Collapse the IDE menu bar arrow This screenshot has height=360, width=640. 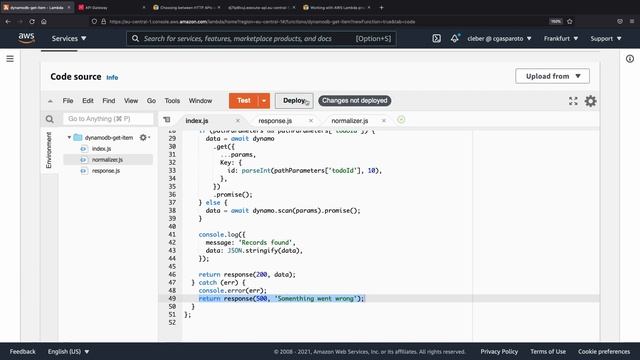[50, 101]
